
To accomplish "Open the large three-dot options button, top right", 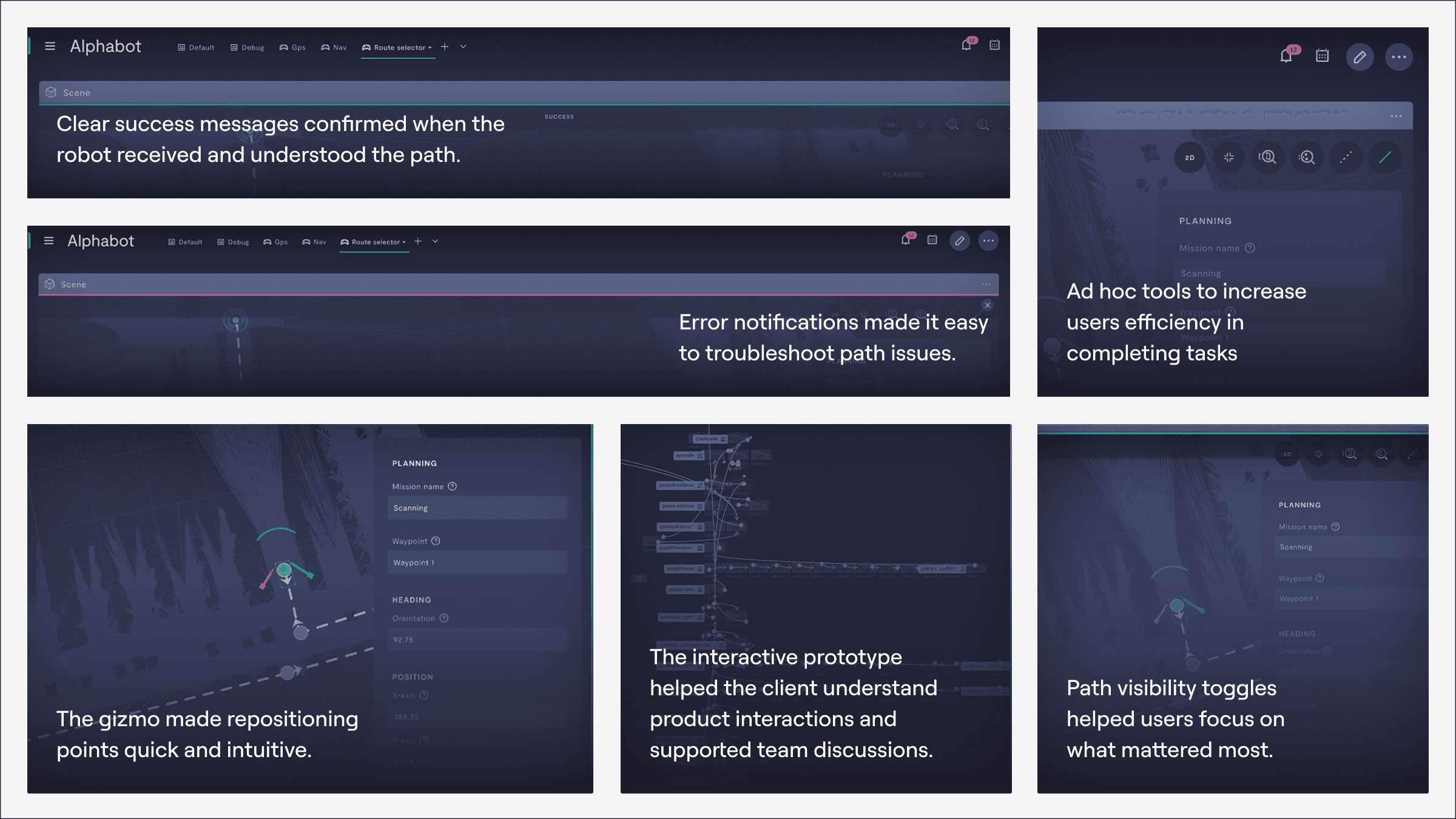I will (1398, 57).
